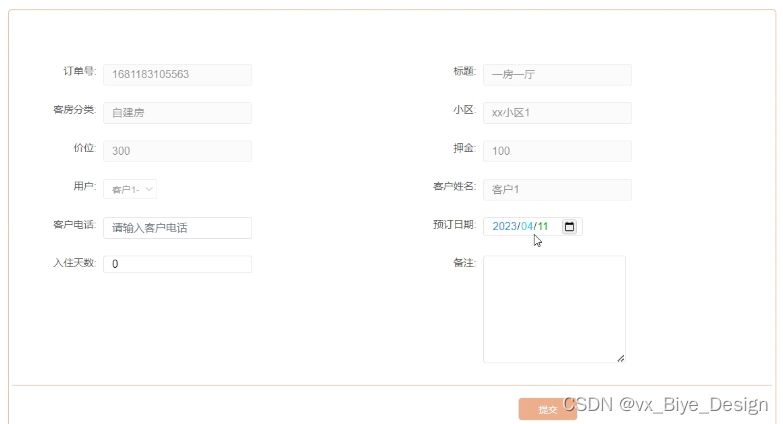Open the calendar picker icon for 预订日期
Screen dimensions: 783x424
pos(569,227)
